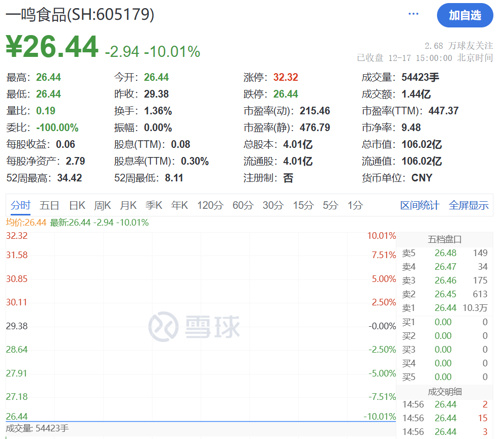Viewport: 500px width, 439px height.
Task: Click the 卖1 volume 10.3万
Action: [x=475, y=308]
